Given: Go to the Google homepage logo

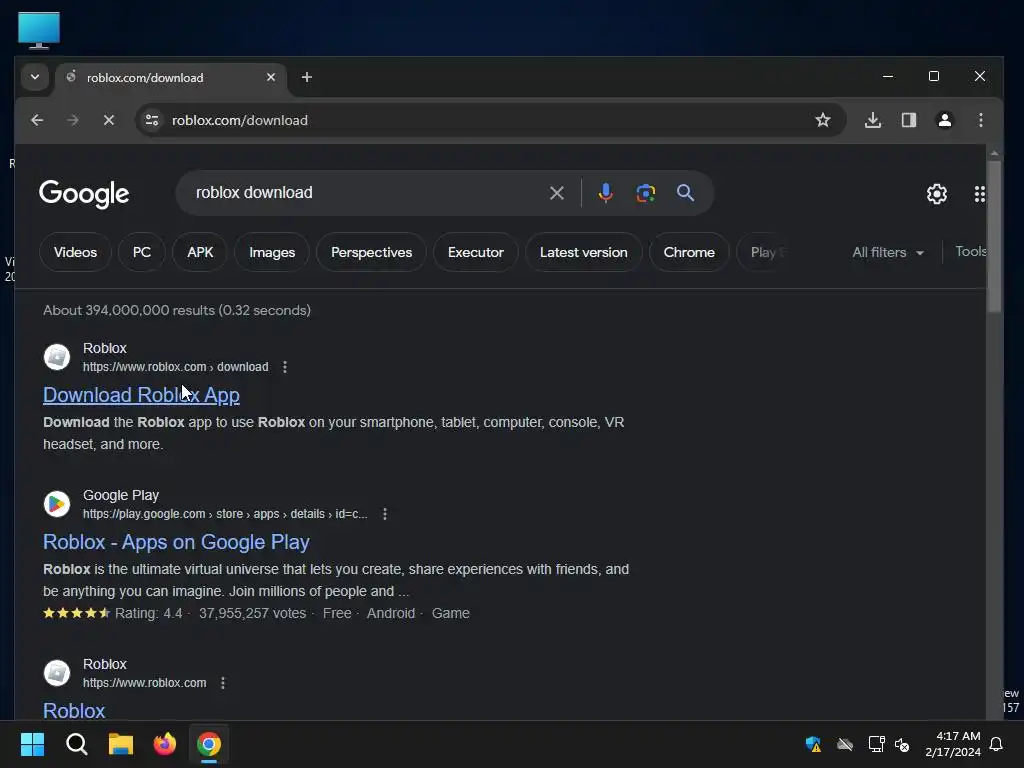Looking at the screenshot, I should (x=84, y=194).
